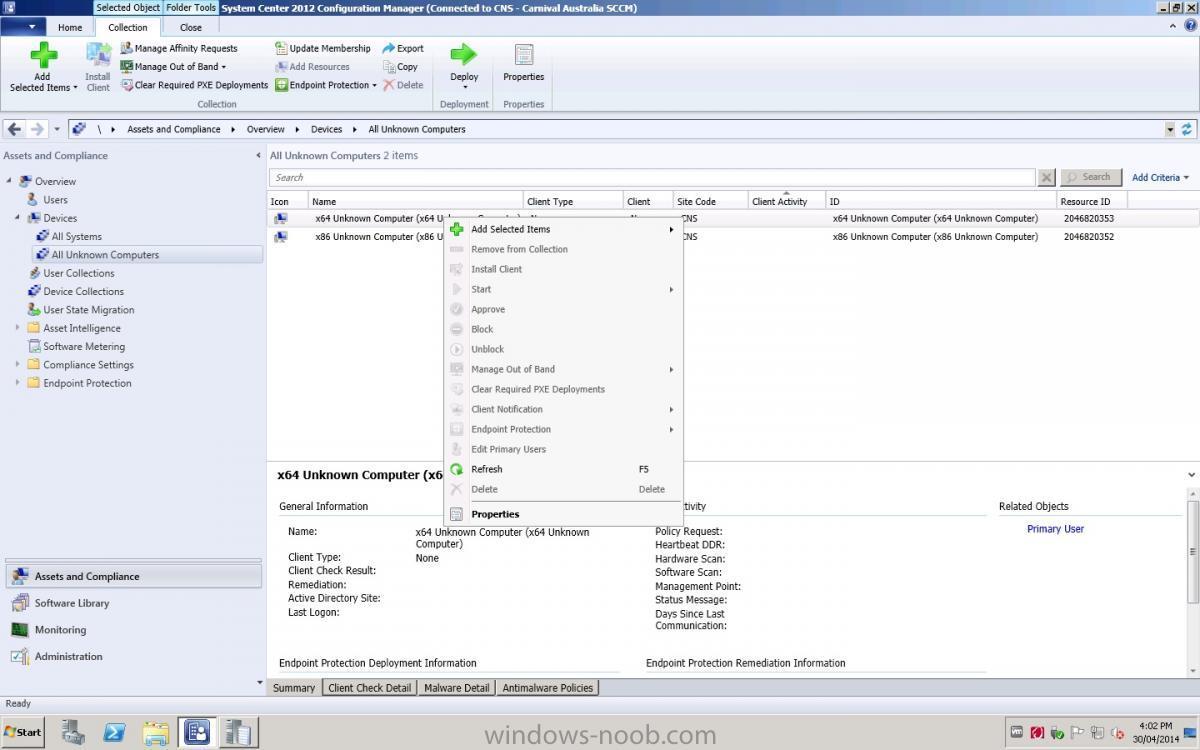Open the application menu dropdown beside Home tab
The image size is (1200, 750).
[x=24, y=27]
